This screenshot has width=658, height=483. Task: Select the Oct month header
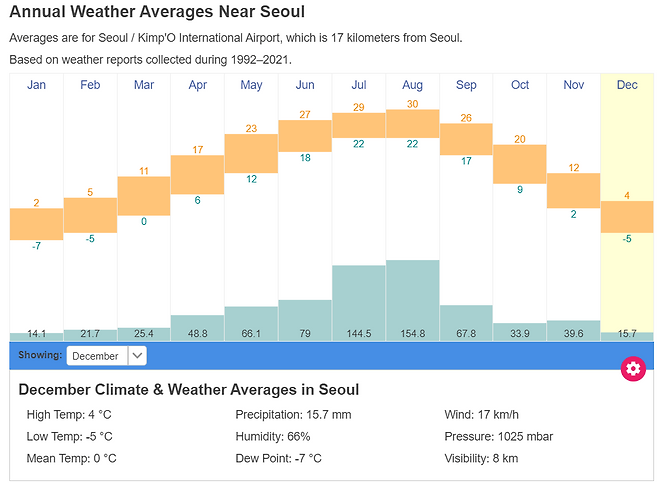tap(520, 85)
